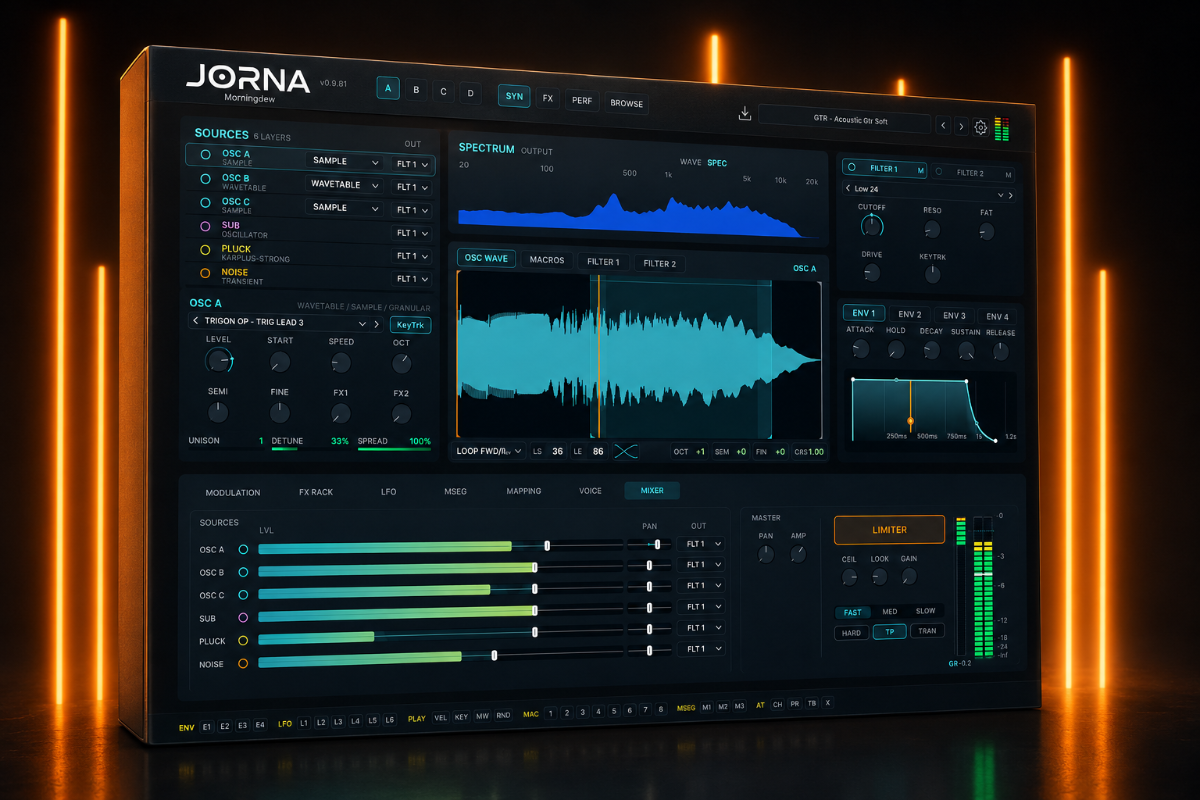Toggle Filter 2 power circle
This screenshot has height=800, width=1200.
[x=938, y=171]
